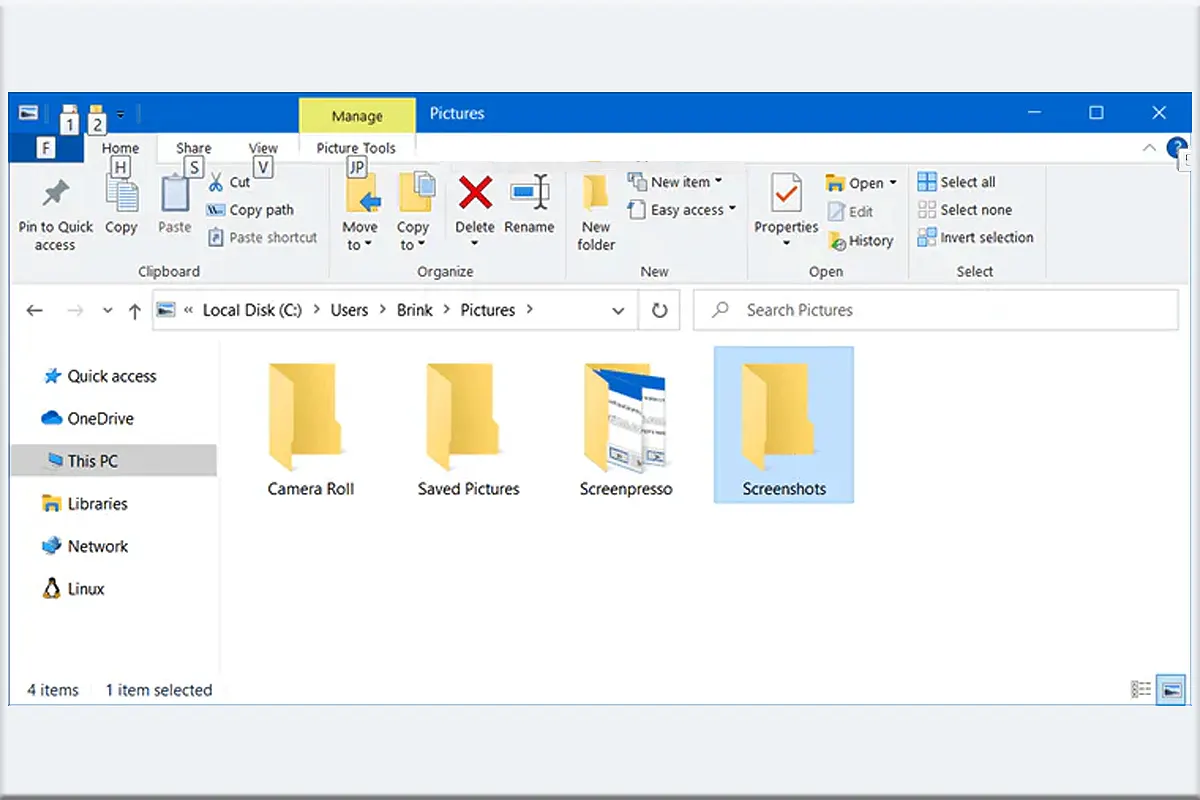Switch to large thumbnails view at bottom right
This screenshot has height=800, width=1200.
click(x=1169, y=689)
